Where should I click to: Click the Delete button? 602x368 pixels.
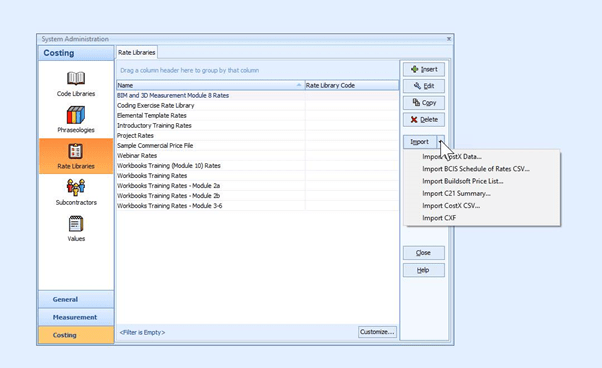(x=424, y=120)
